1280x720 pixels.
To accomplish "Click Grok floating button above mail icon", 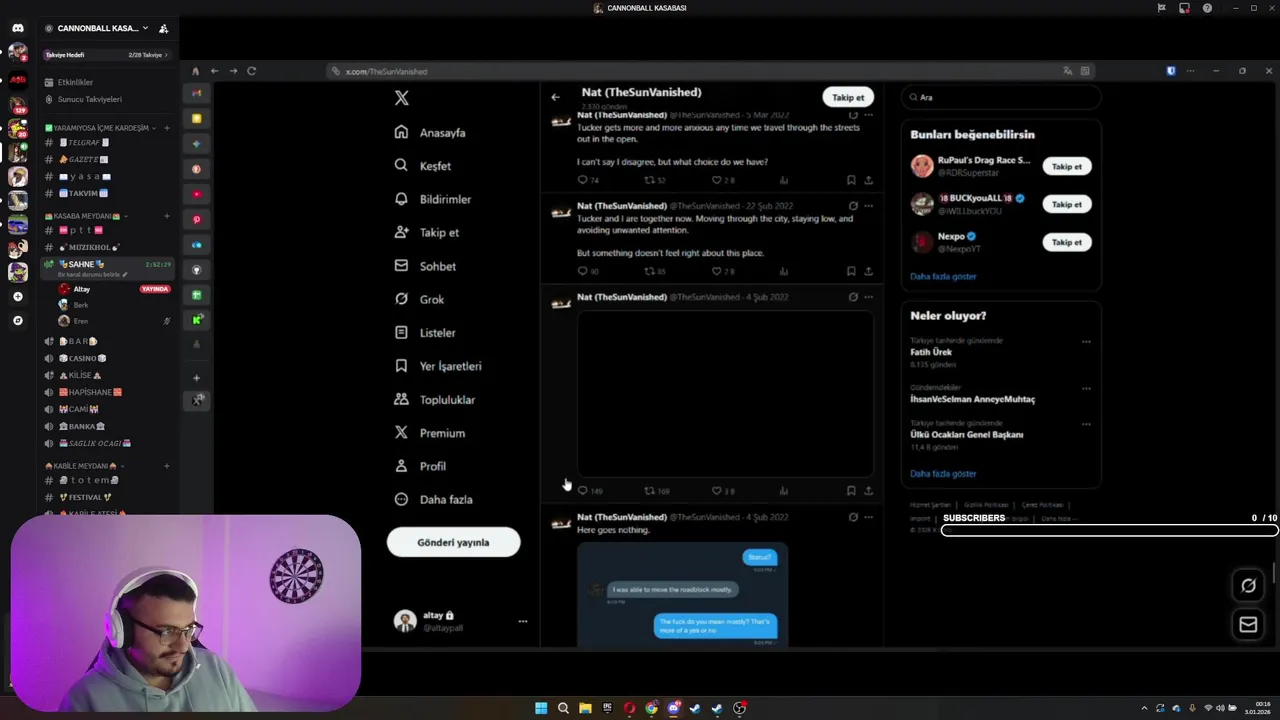I will (x=1248, y=586).
